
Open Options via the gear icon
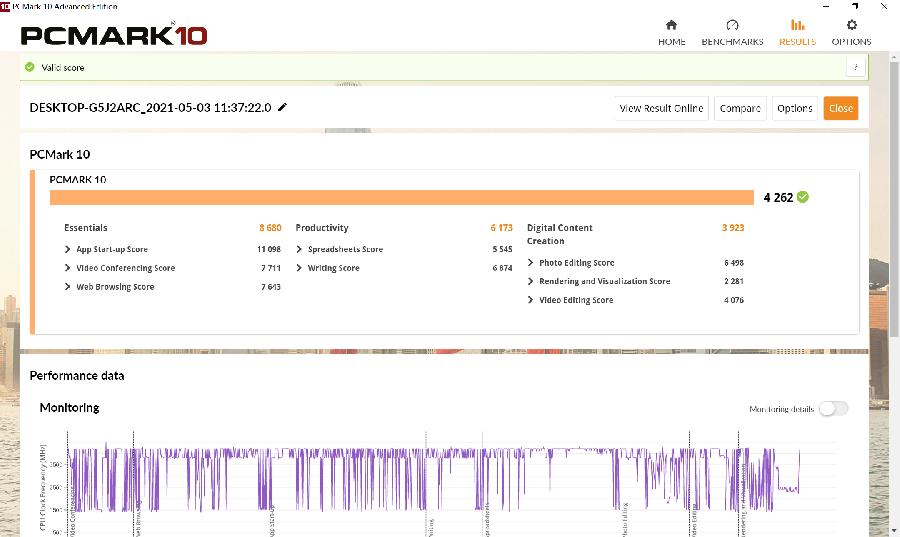851,25
